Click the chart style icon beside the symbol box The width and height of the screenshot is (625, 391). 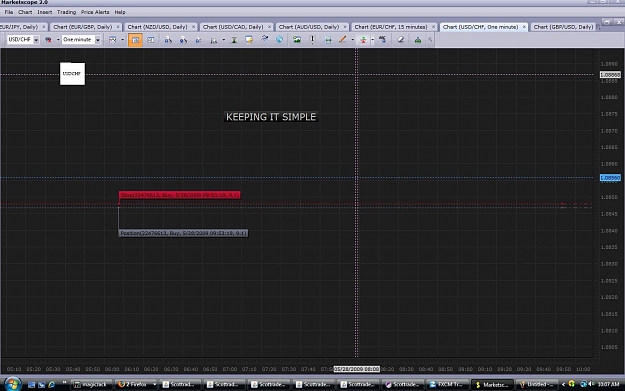(48, 40)
